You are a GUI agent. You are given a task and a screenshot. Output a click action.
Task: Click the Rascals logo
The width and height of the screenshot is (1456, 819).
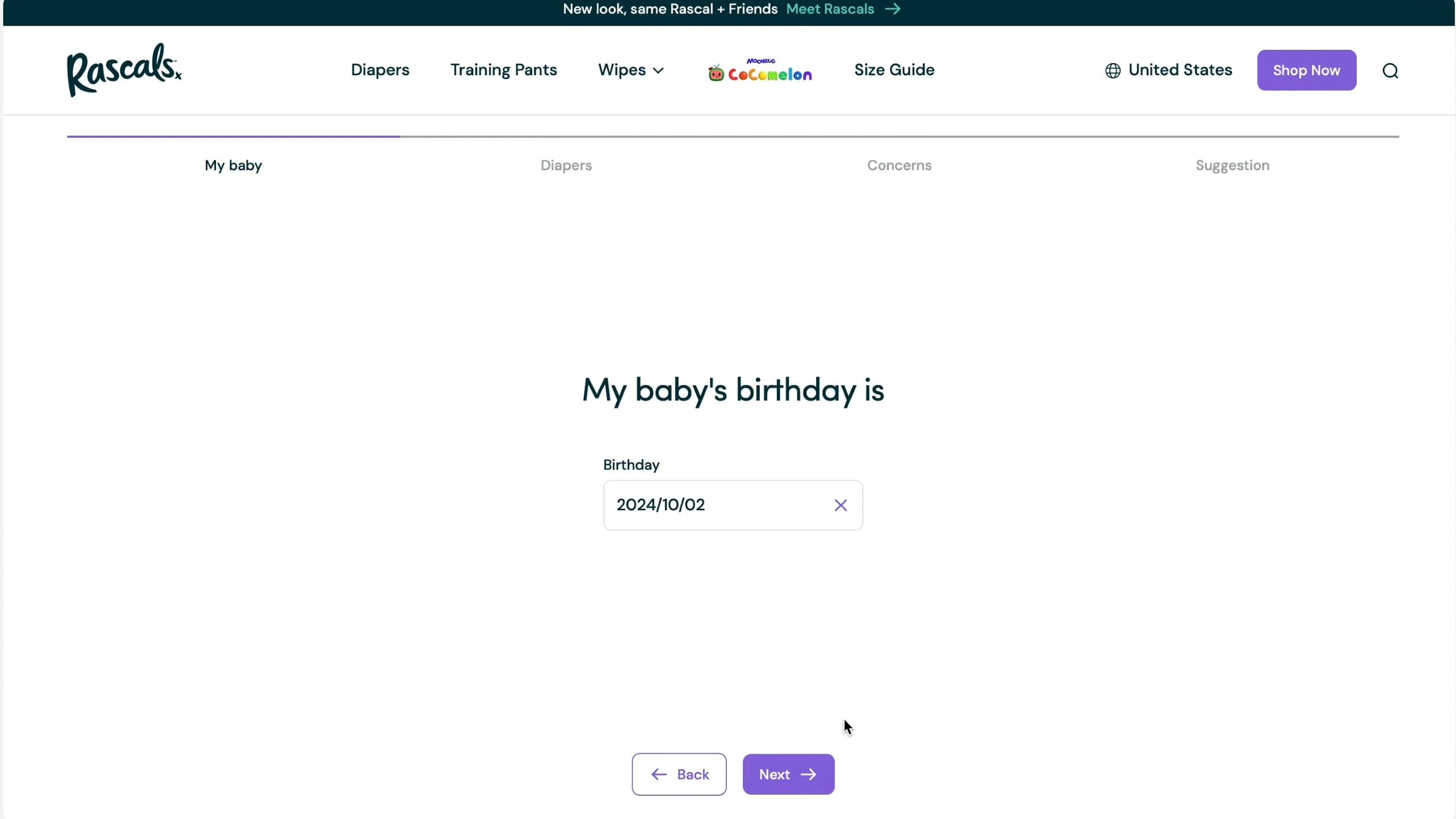(x=124, y=70)
